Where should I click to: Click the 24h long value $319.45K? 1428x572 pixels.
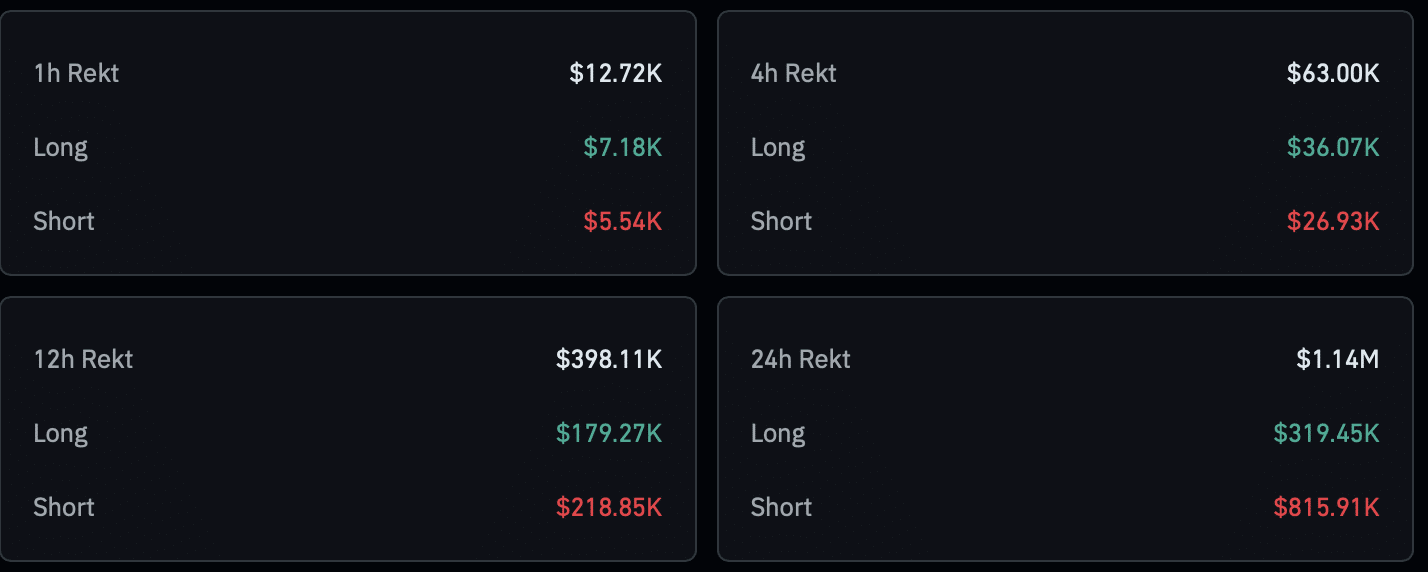1326,433
